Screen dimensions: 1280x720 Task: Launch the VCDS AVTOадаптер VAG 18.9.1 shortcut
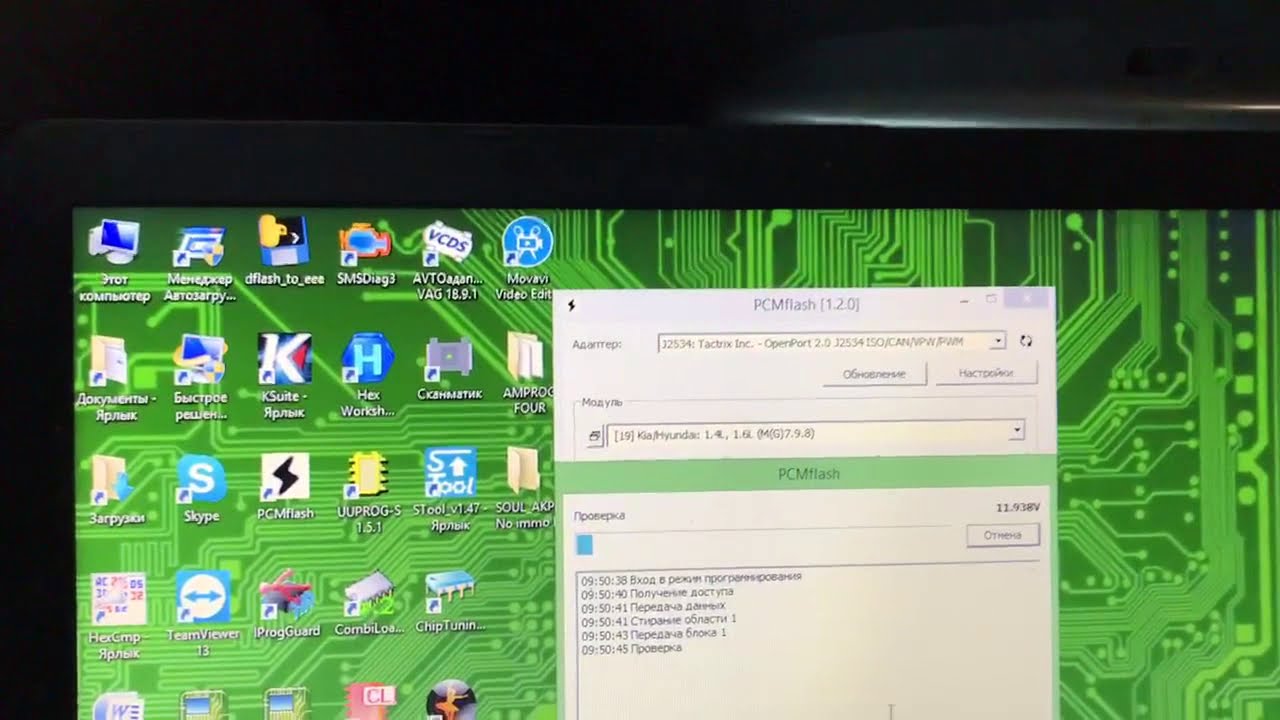pos(447,260)
